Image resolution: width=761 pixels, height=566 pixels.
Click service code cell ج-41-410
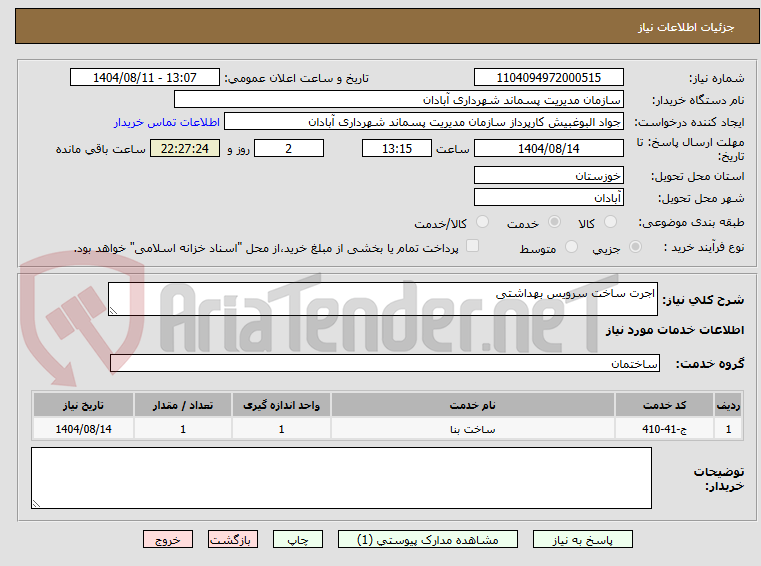coord(664,429)
